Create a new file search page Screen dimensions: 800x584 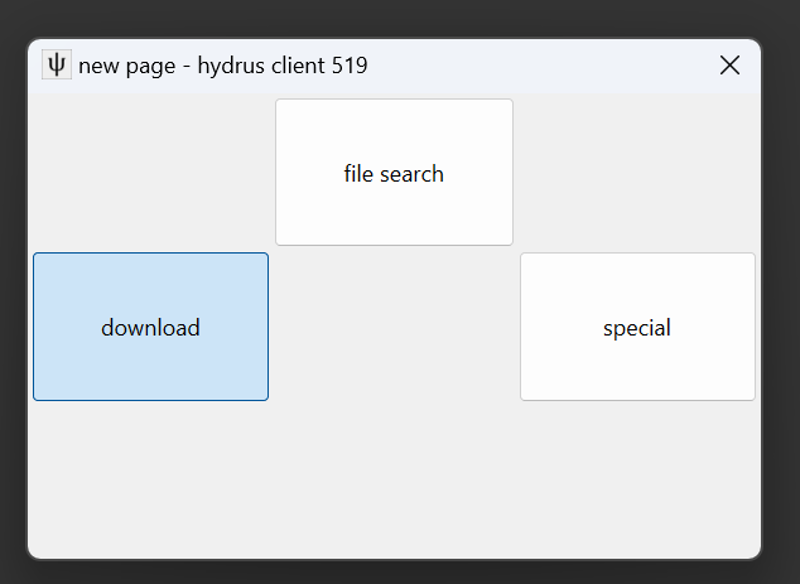point(394,172)
